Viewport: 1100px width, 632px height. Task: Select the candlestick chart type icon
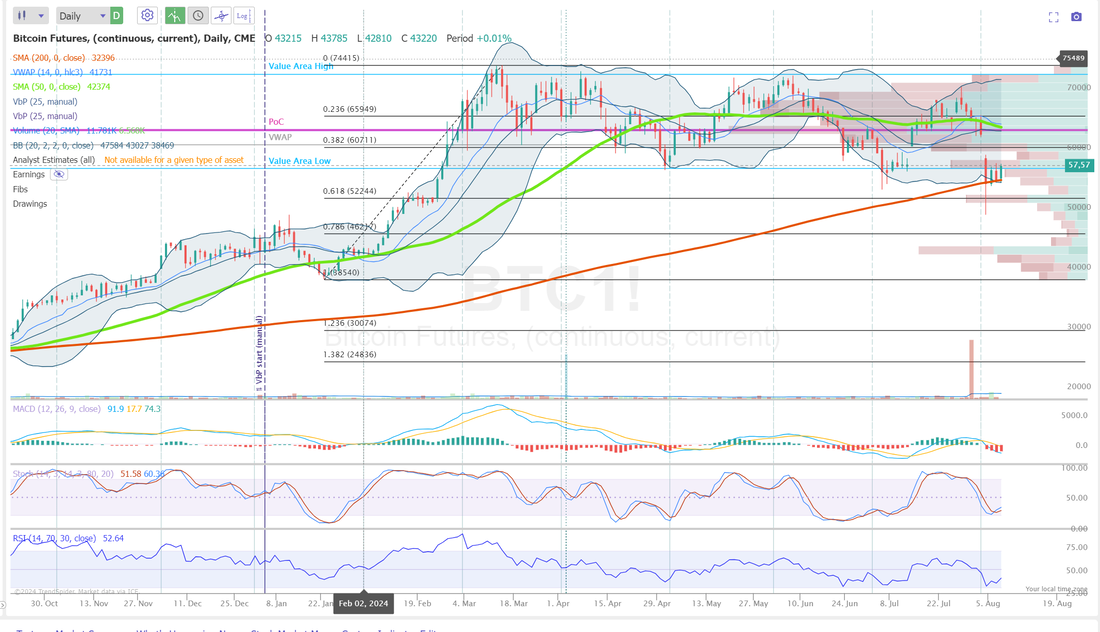(22, 15)
